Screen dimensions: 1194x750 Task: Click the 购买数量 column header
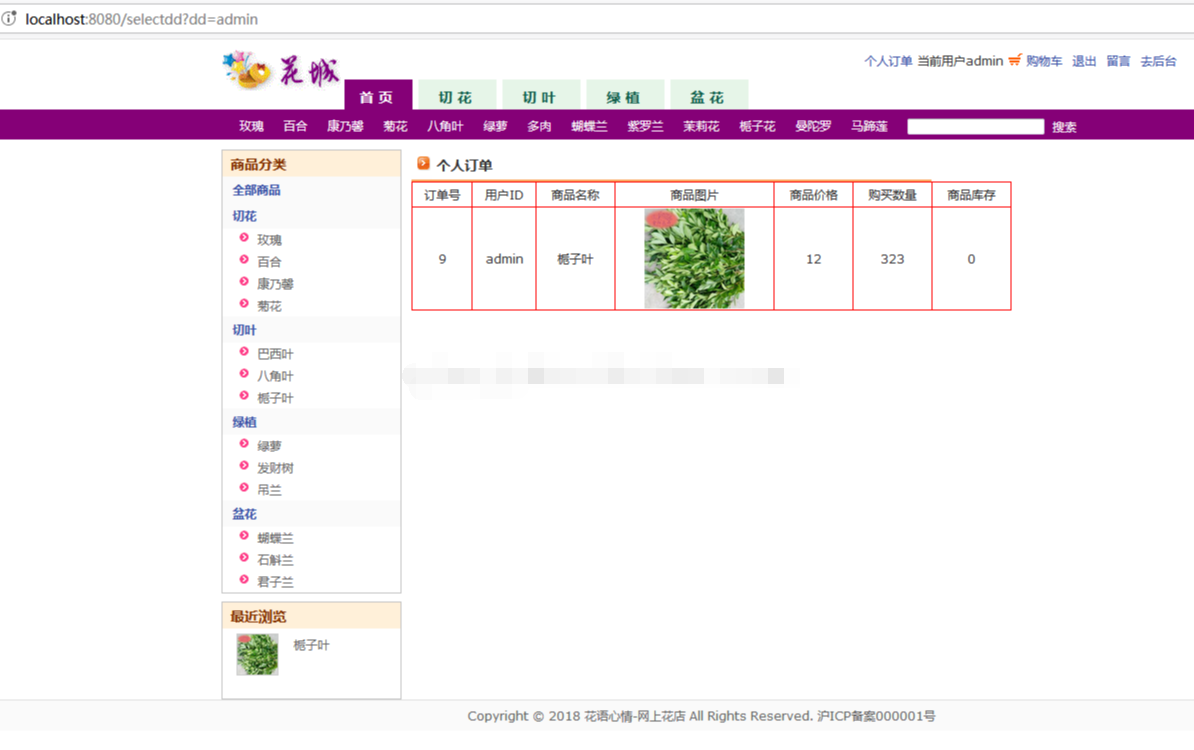pyautogui.click(x=892, y=196)
